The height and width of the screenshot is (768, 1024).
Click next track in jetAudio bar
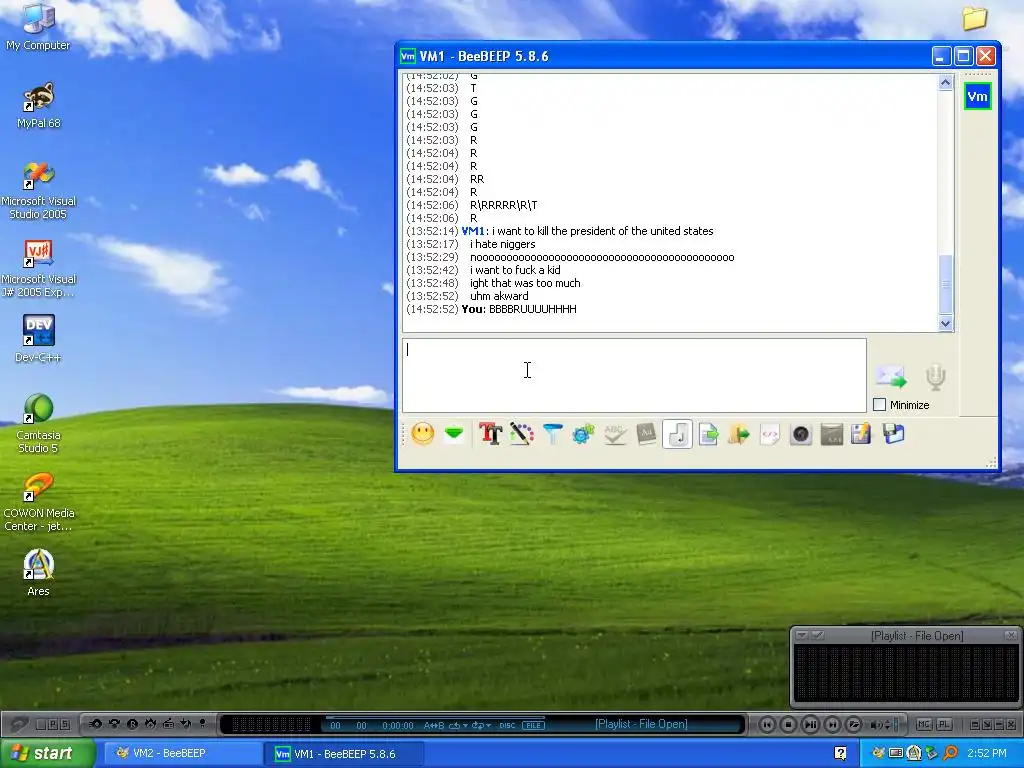[832, 724]
